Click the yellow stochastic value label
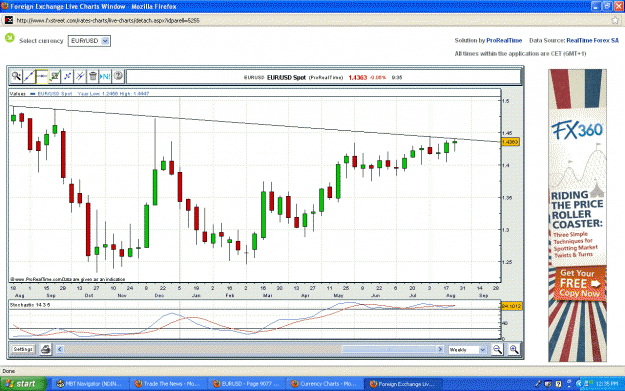 511,306
